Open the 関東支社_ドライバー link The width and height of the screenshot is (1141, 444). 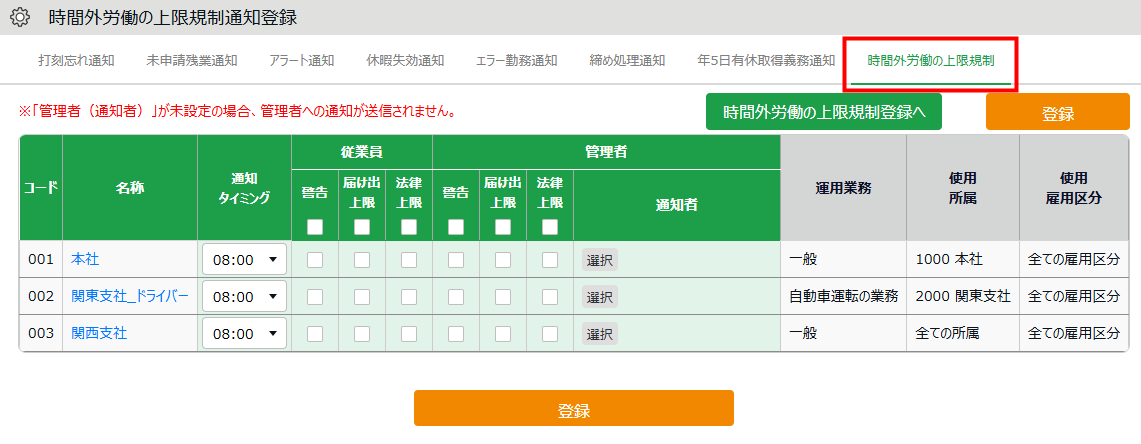(x=130, y=296)
